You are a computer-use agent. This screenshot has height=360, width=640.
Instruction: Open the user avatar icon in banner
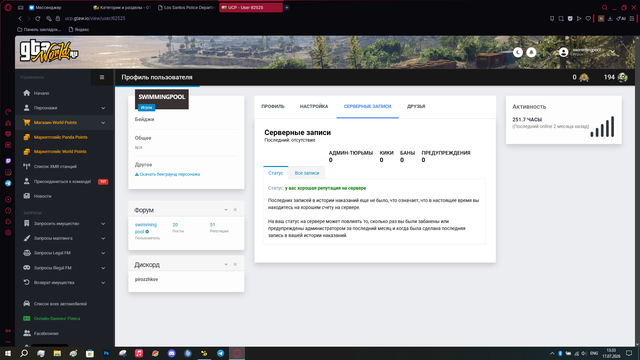(563, 52)
